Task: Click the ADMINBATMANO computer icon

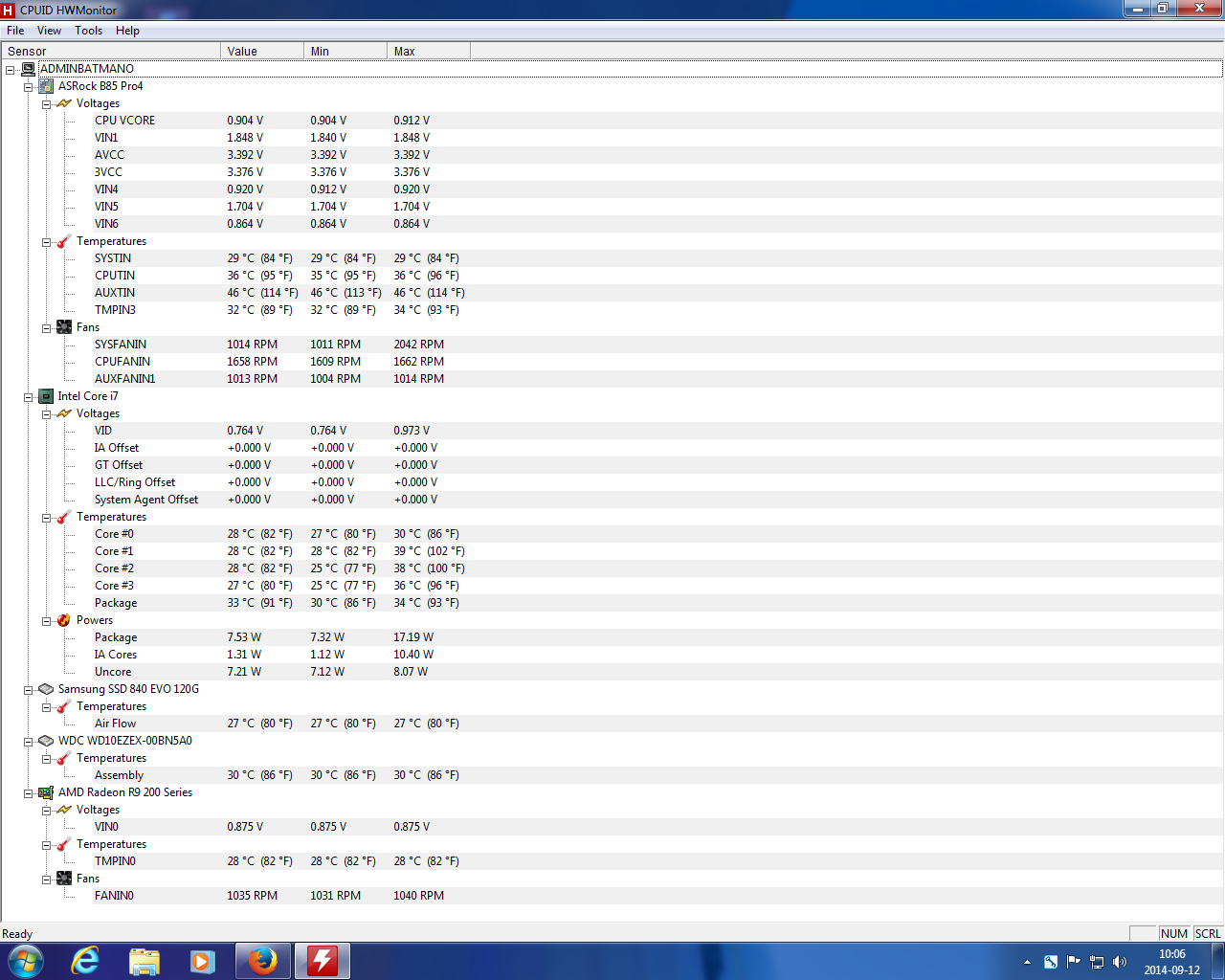Action: pyautogui.click(x=29, y=69)
